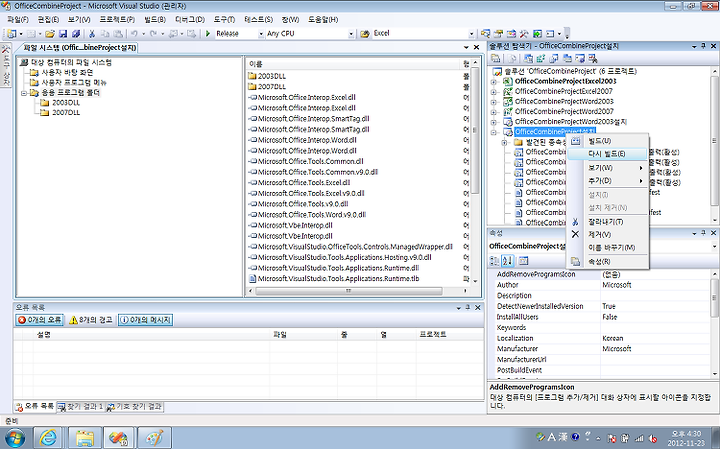The width and height of the screenshot is (720, 449).
Task: Open the Registry Editor icon
Action: (x=541, y=58)
